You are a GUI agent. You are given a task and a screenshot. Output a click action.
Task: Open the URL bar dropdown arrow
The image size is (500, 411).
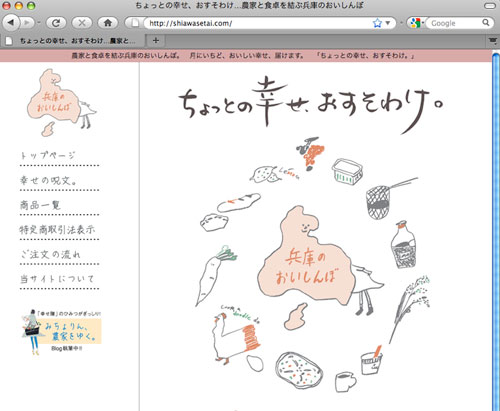click(388, 23)
